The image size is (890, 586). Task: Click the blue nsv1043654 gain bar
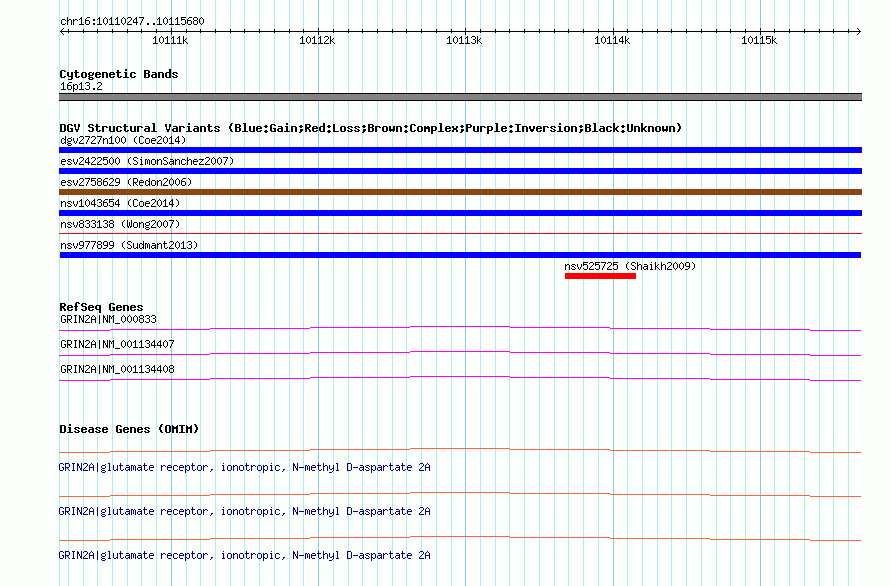click(460, 213)
